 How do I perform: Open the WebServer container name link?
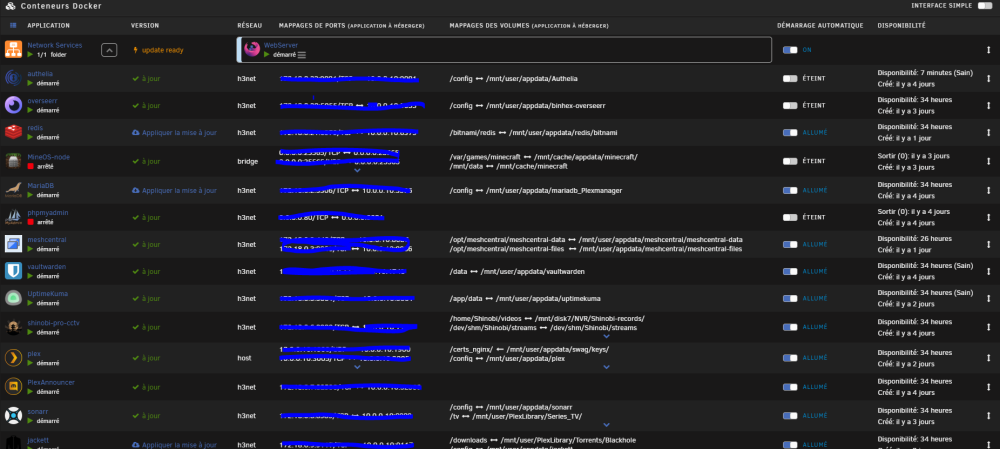coord(281,45)
